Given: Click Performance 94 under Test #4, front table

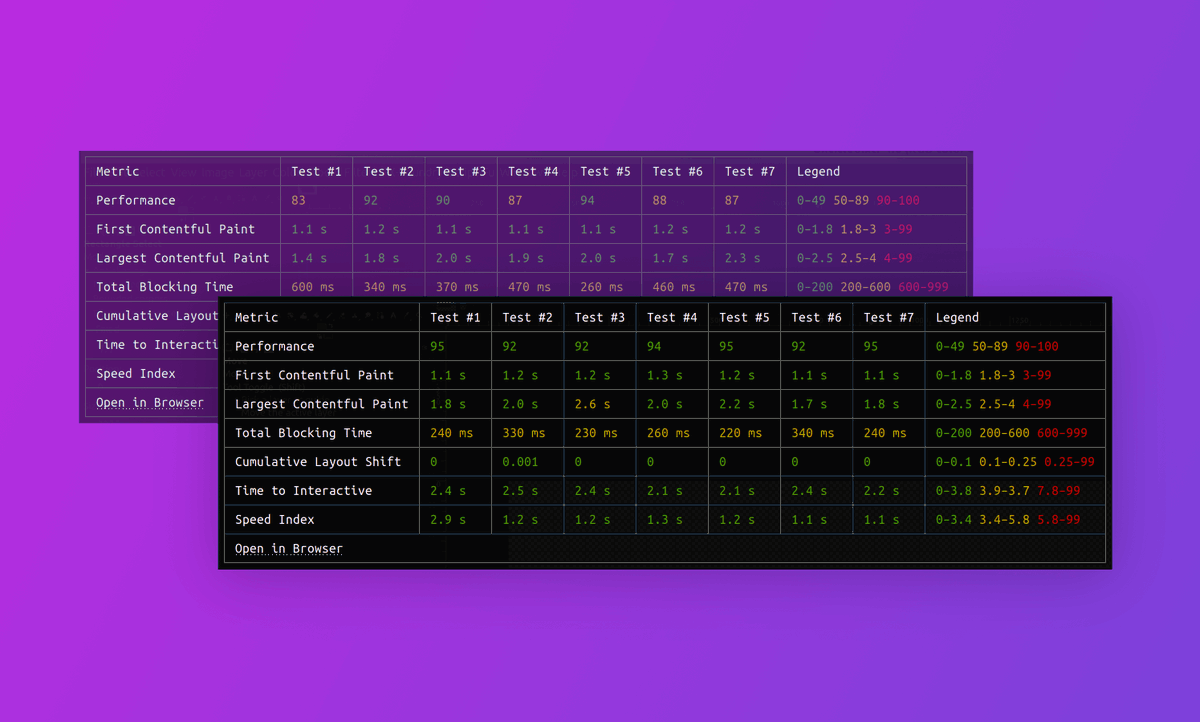Looking at the screenshot, I should [x=654, y=346].
